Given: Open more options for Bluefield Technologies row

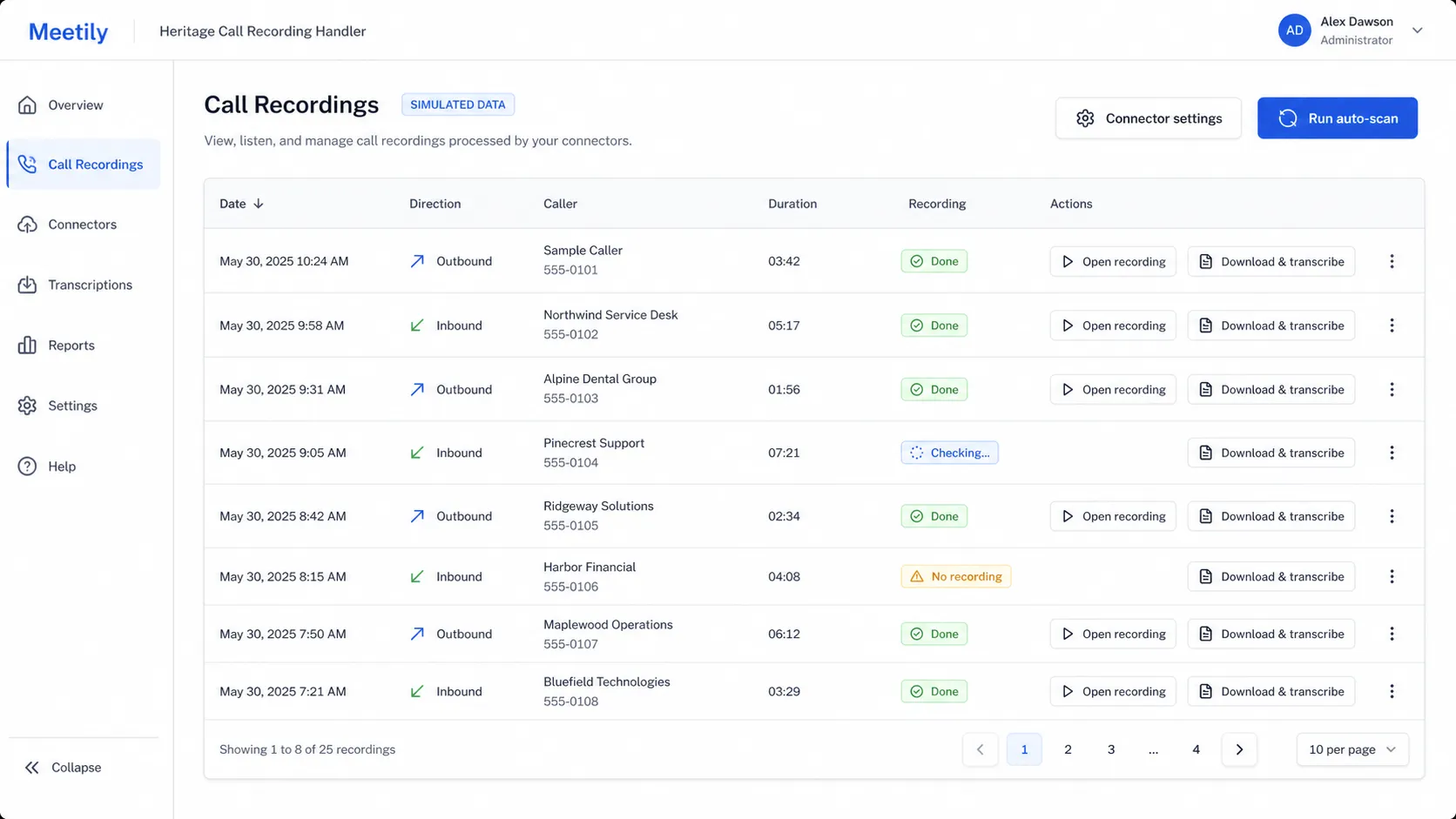Looking at the screenshot, I should [1392, 692].
